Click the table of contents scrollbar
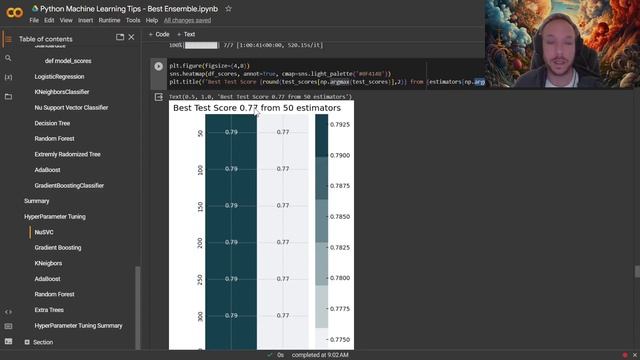The height and width of the screenshot is (360, 640). (x=138, y=307)
